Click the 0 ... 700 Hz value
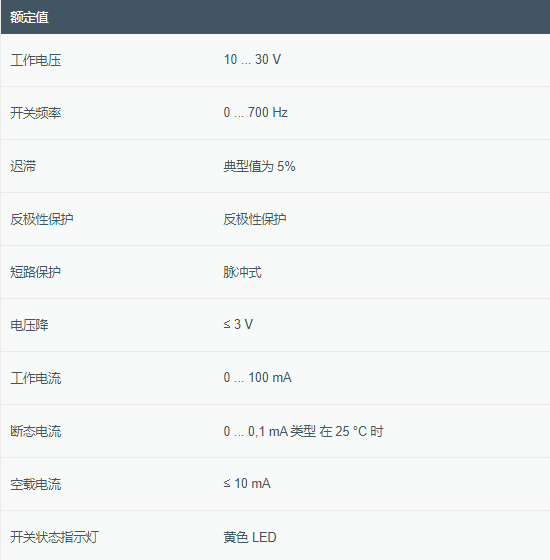550x560 pixels. [255, 112]
